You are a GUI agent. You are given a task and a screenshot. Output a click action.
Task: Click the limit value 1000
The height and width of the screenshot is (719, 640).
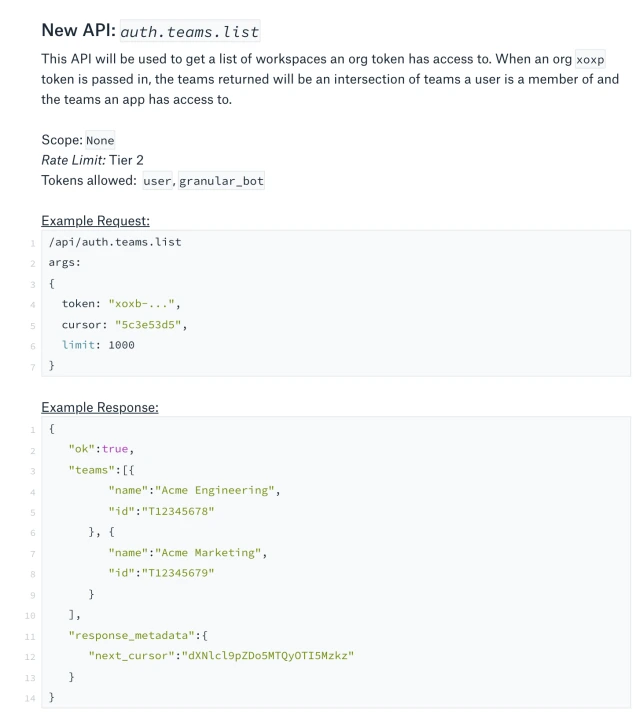[121, 345]
